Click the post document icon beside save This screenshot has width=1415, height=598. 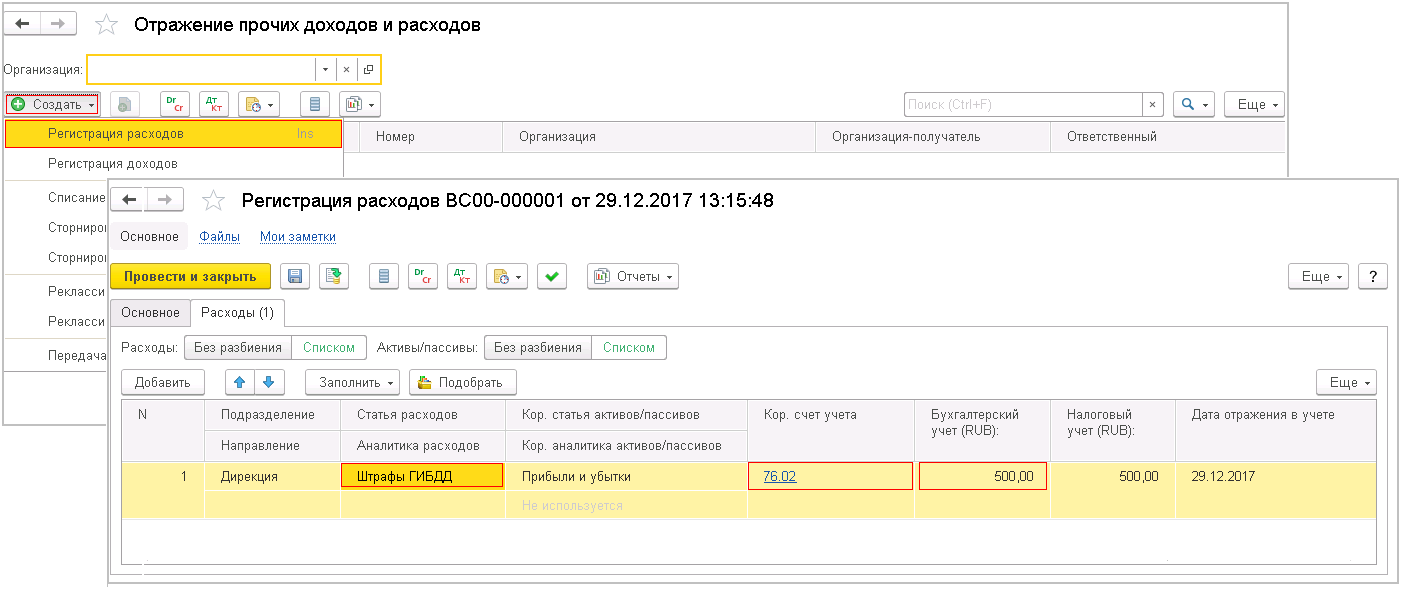[333, 277]
